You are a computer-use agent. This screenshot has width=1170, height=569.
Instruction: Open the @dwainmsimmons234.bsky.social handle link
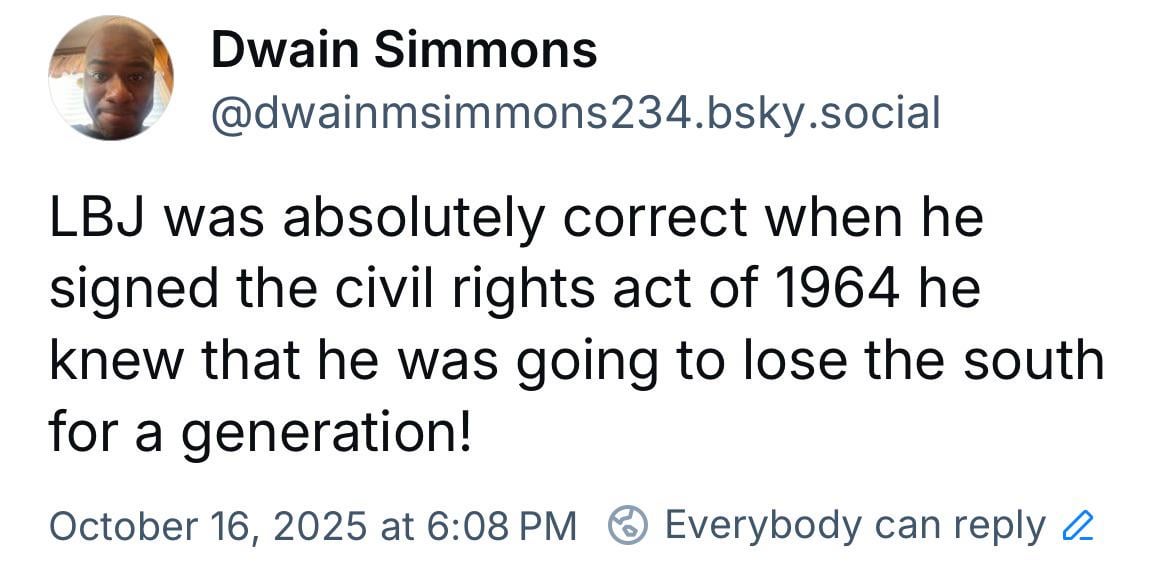pos(575,113)
